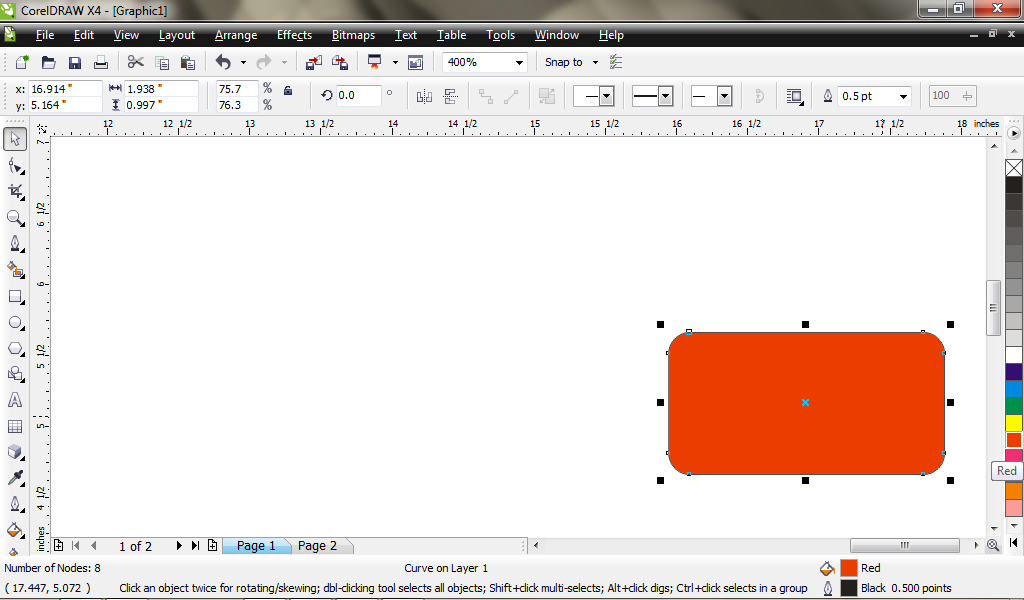Expand the Snap to dropdown
The image size is (1024, 600).
click(595, 63)
